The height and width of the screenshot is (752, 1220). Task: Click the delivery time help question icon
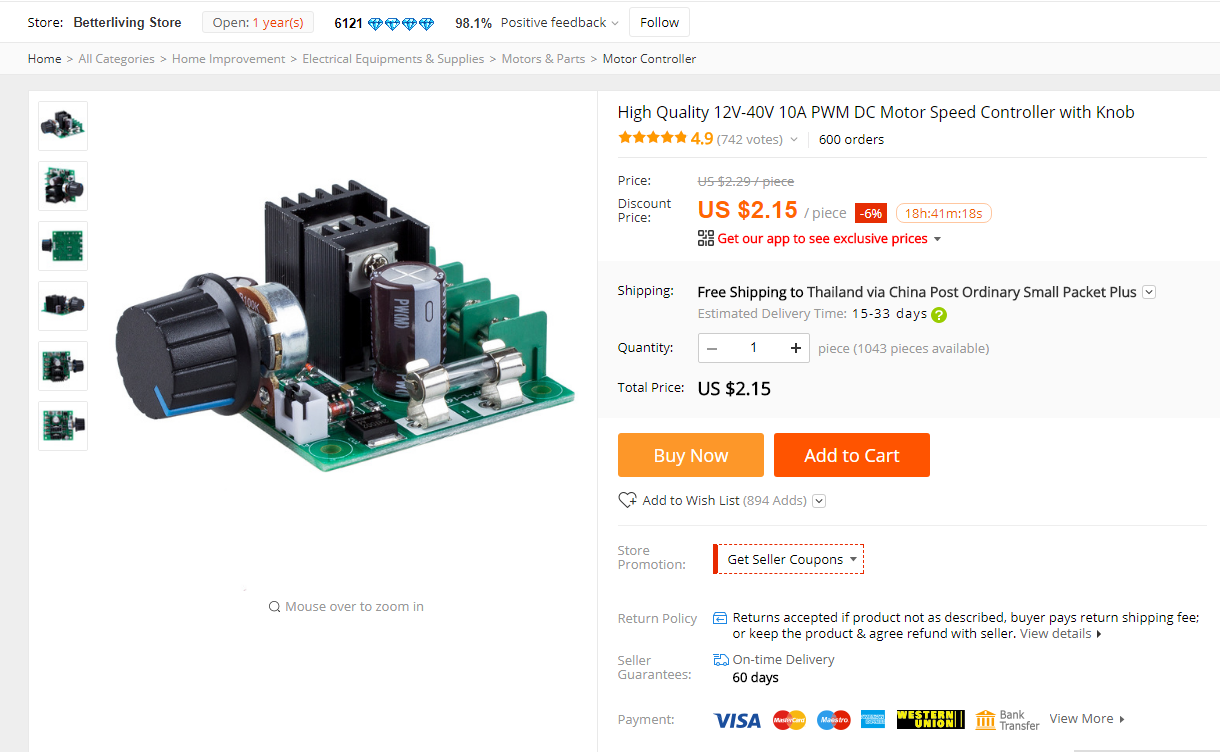[939, 314]
